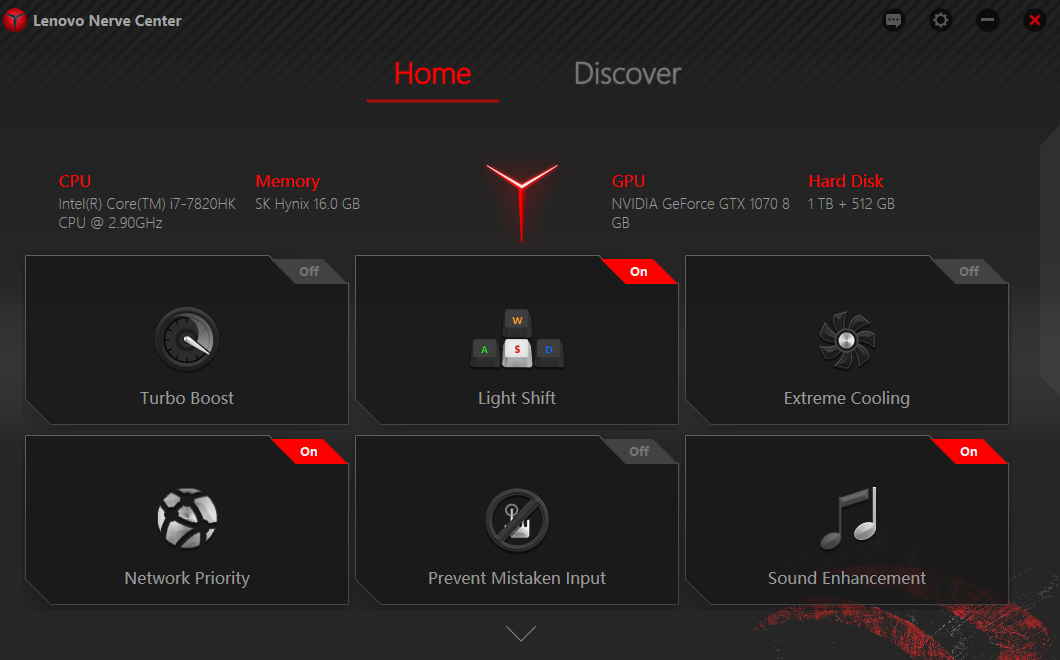Click the Extreme Cooling fan icon

846,340
